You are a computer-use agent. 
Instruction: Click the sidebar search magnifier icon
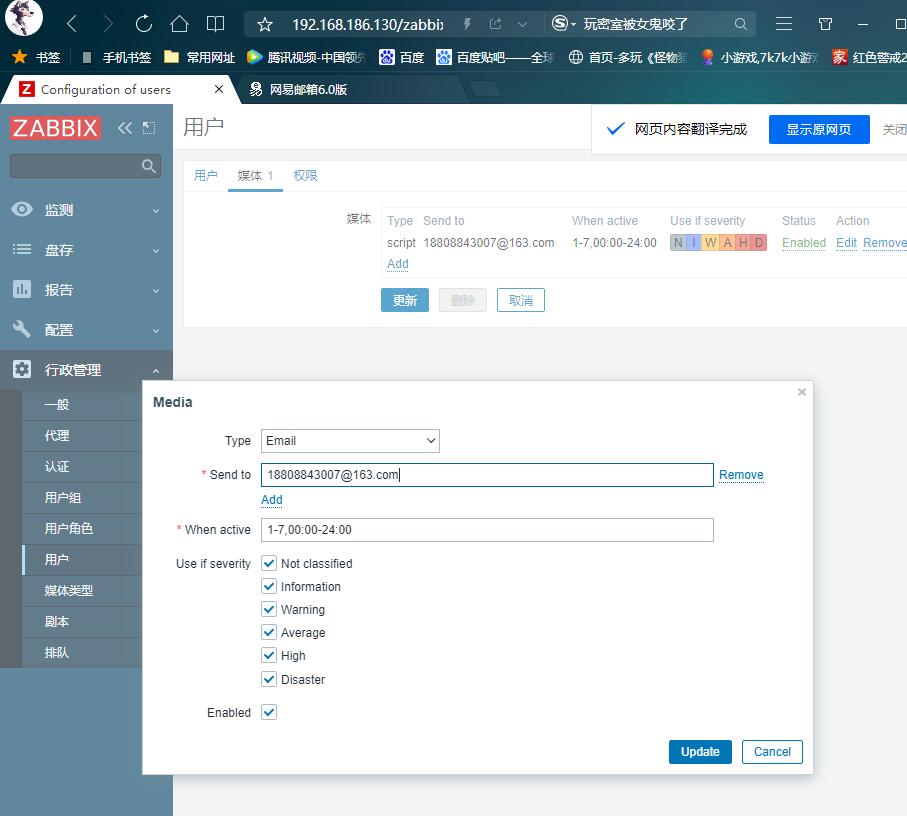[x=149, y=167]
